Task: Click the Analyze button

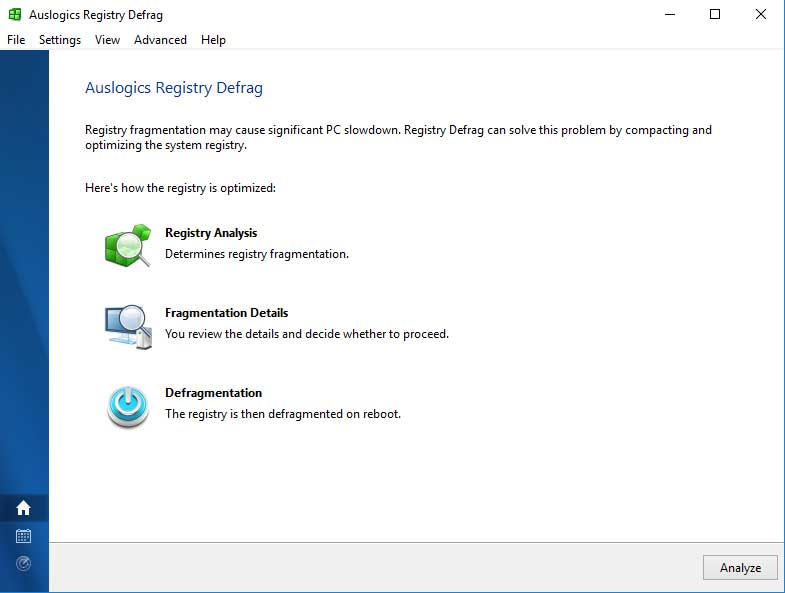Action: (x=740, y=567)
